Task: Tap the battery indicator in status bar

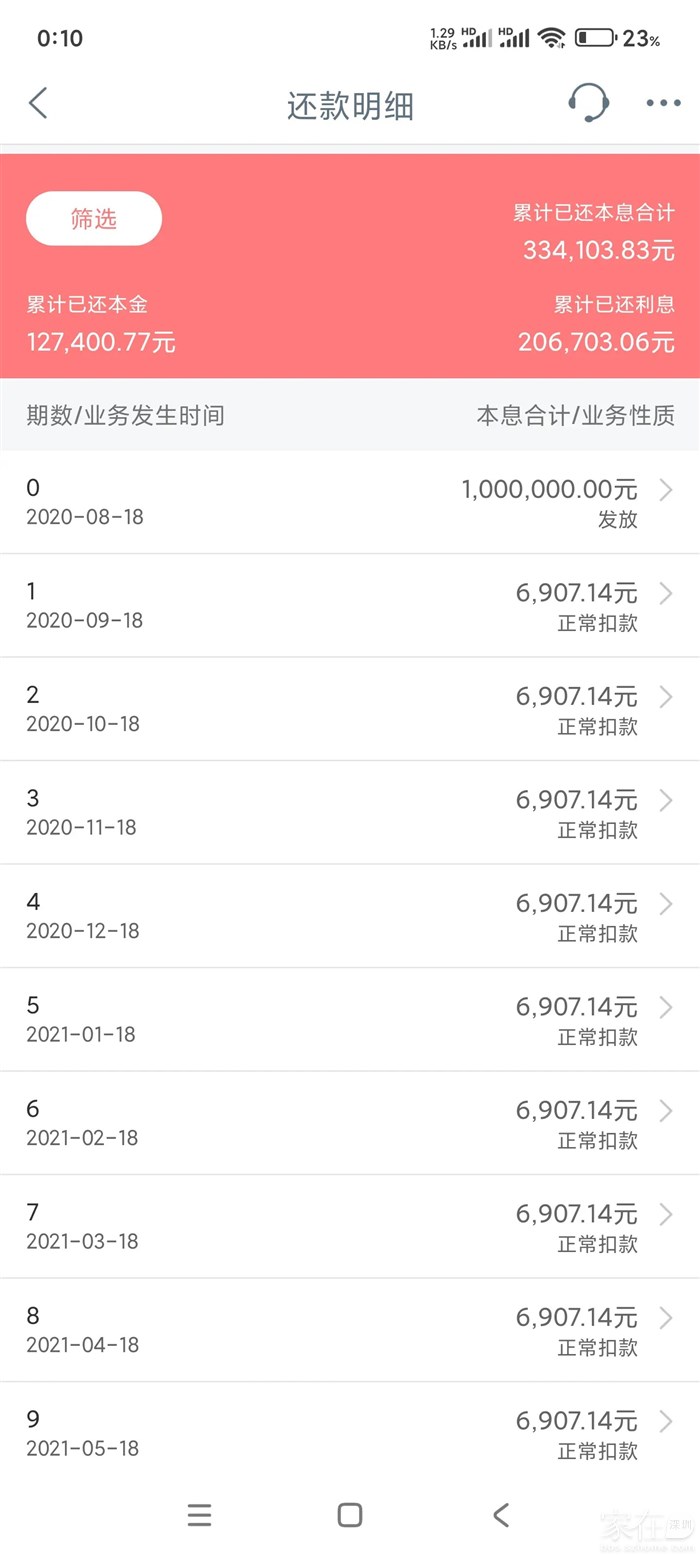Action: 594,39
